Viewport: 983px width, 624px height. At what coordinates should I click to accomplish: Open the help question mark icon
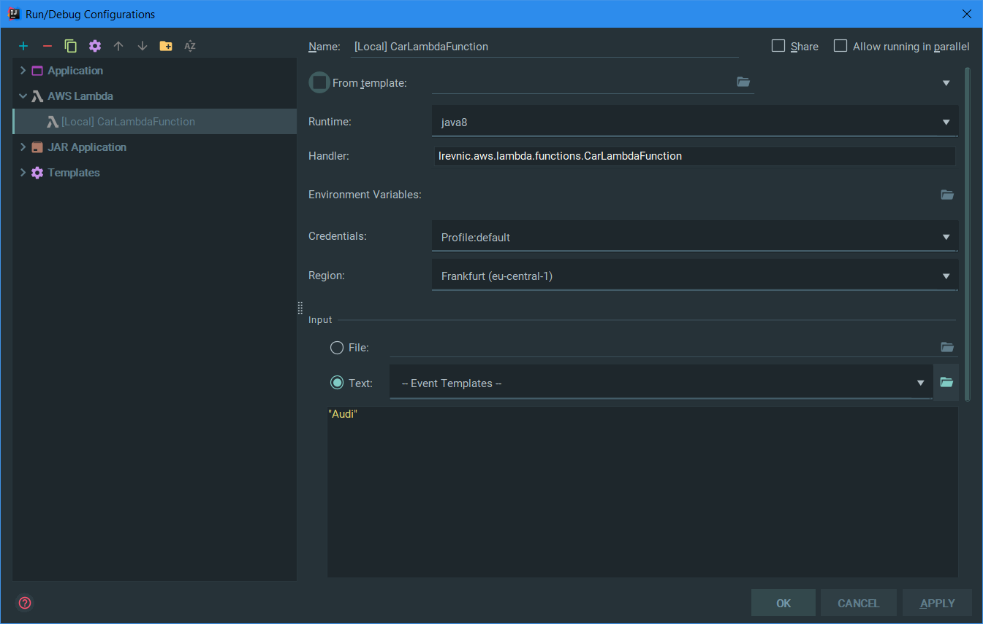(x=25, y=603)
